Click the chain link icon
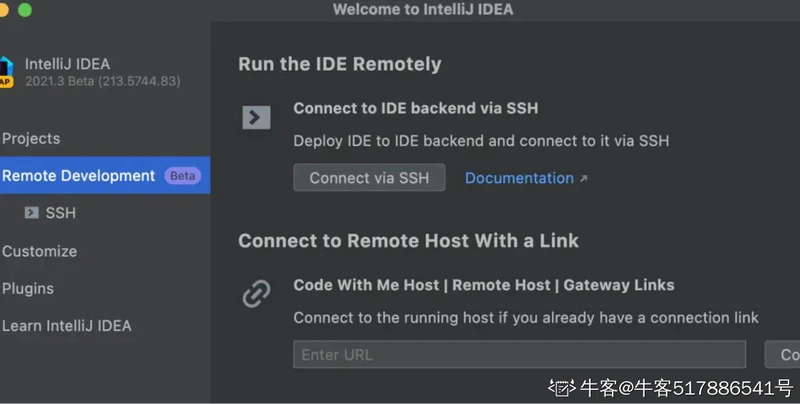This screenshot has height=404, width=800. [x=257, y=293]
